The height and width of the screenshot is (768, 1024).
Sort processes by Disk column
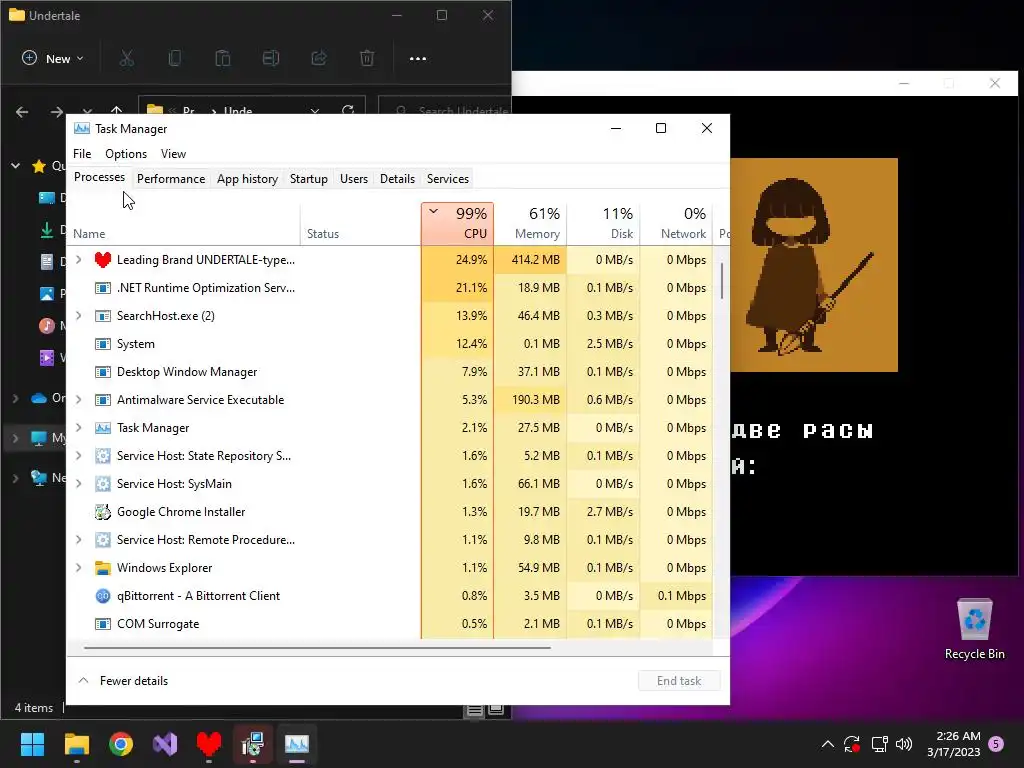coord(603,223)
